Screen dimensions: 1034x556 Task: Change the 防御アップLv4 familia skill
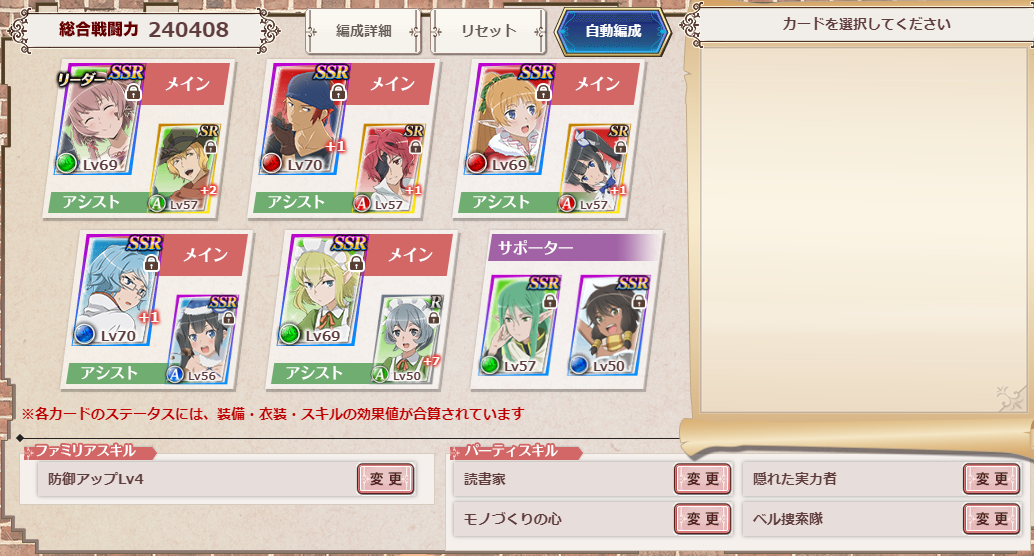[386, 479]
